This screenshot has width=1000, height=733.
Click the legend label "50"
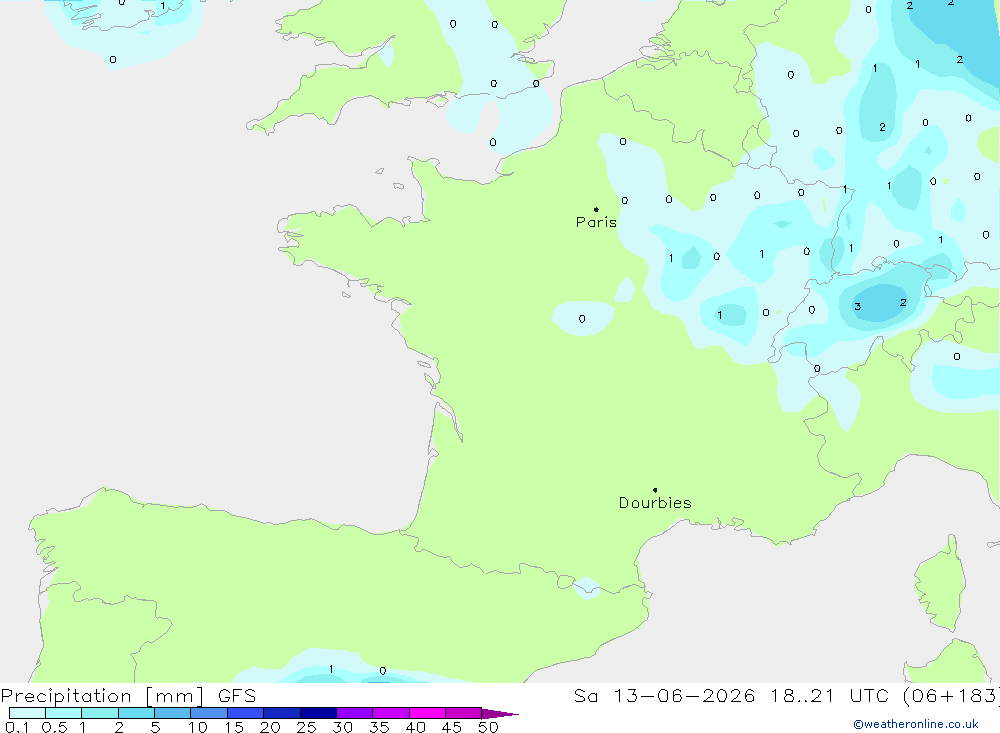tap(488, 727)
